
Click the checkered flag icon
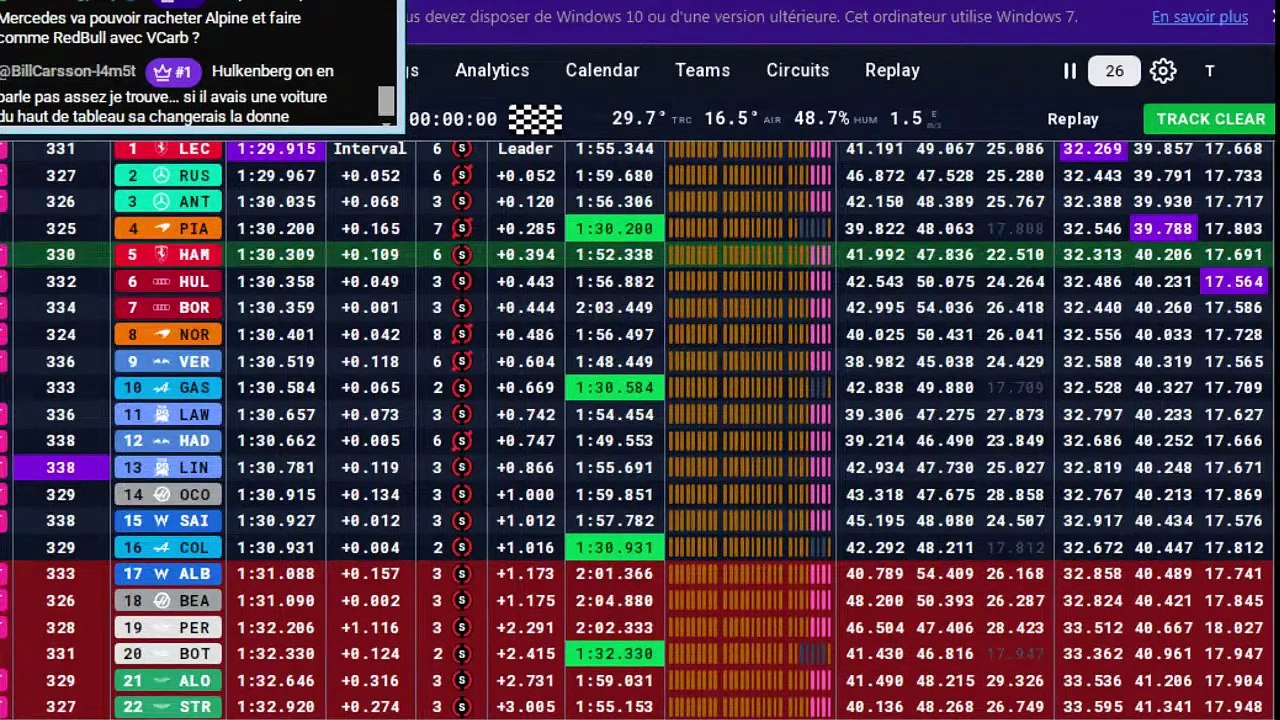pos(535,119)
